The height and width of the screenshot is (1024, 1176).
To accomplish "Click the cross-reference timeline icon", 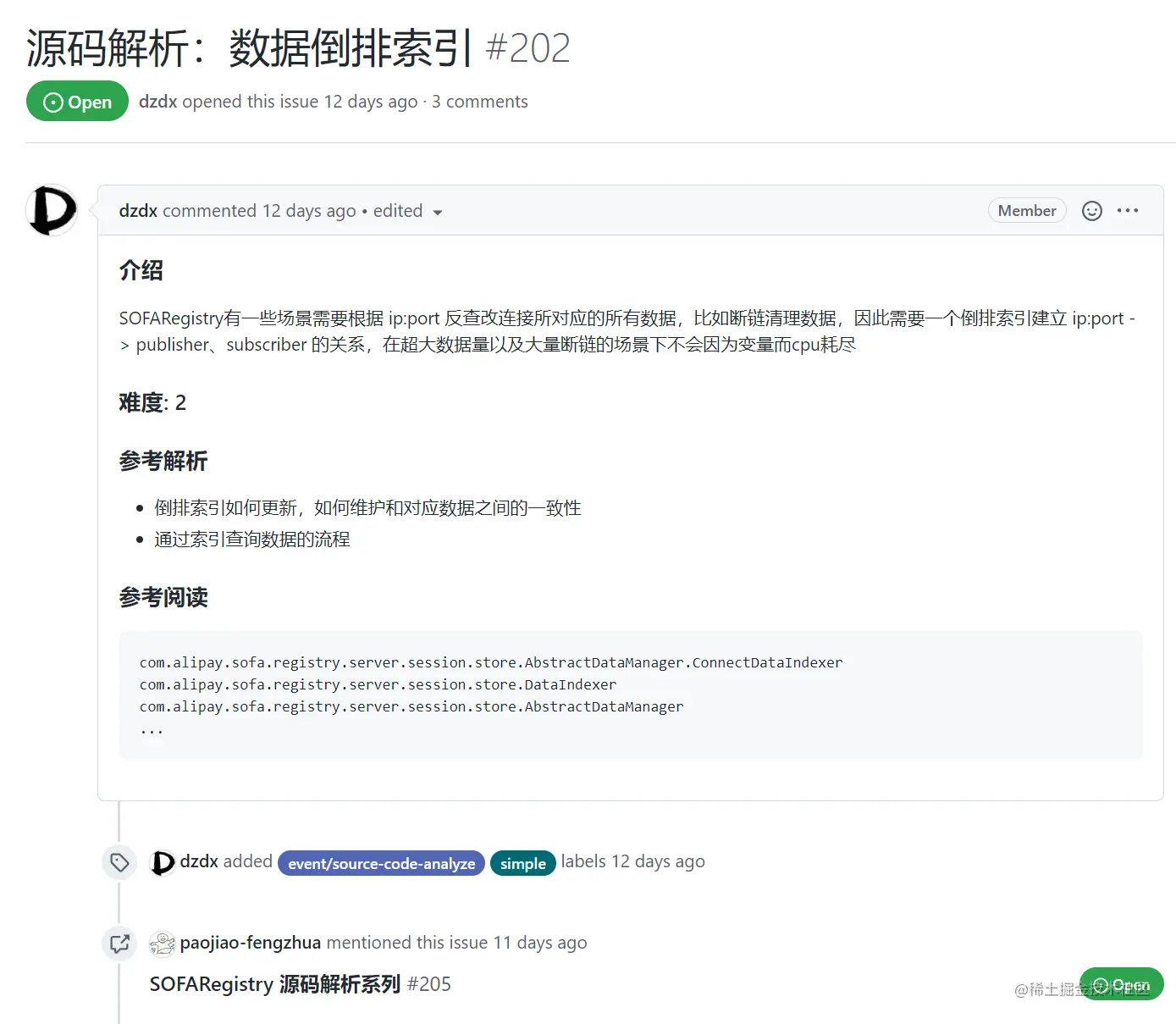I will click(119, 944).
